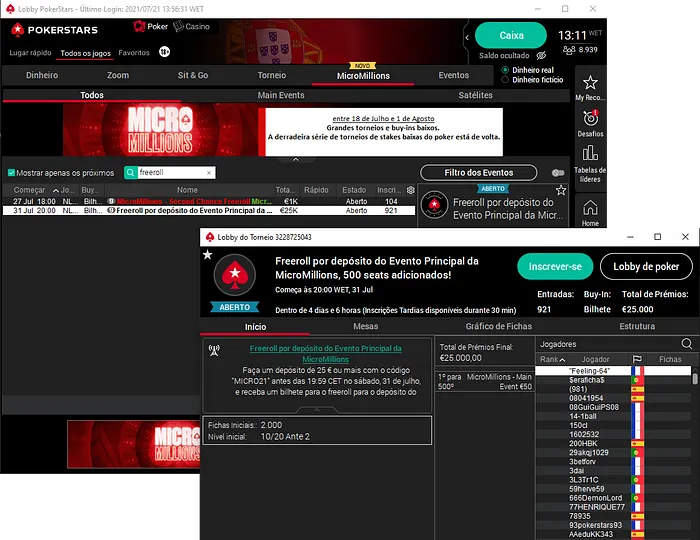
Task: Open Mesas tab in tournament lobby
Action: (x=366, y=326)
